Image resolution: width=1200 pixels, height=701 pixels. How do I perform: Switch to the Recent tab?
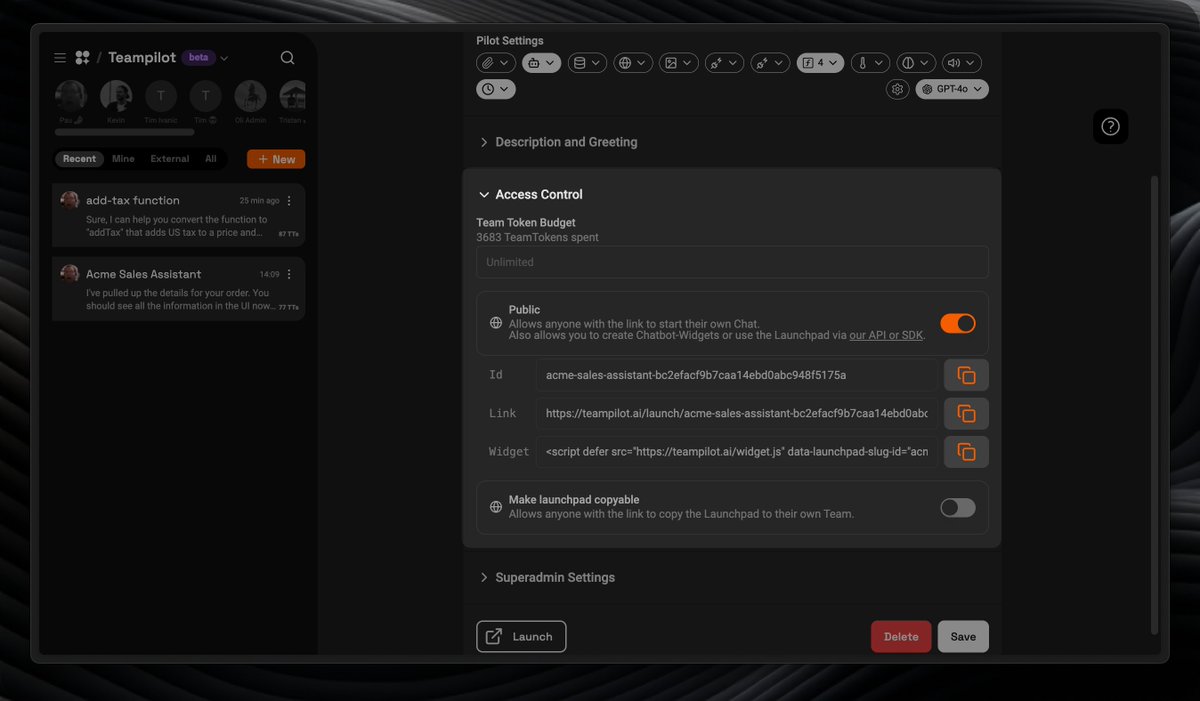(x=79, y=159)
